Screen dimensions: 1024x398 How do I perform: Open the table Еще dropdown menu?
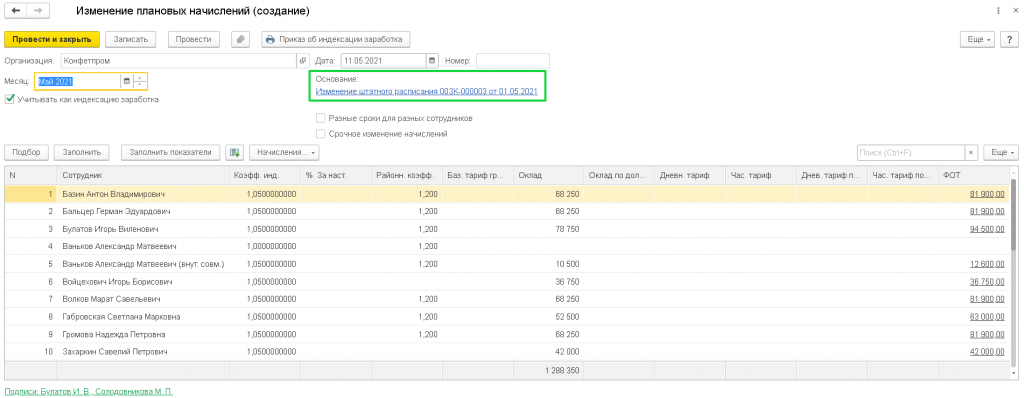[1001, 152]
